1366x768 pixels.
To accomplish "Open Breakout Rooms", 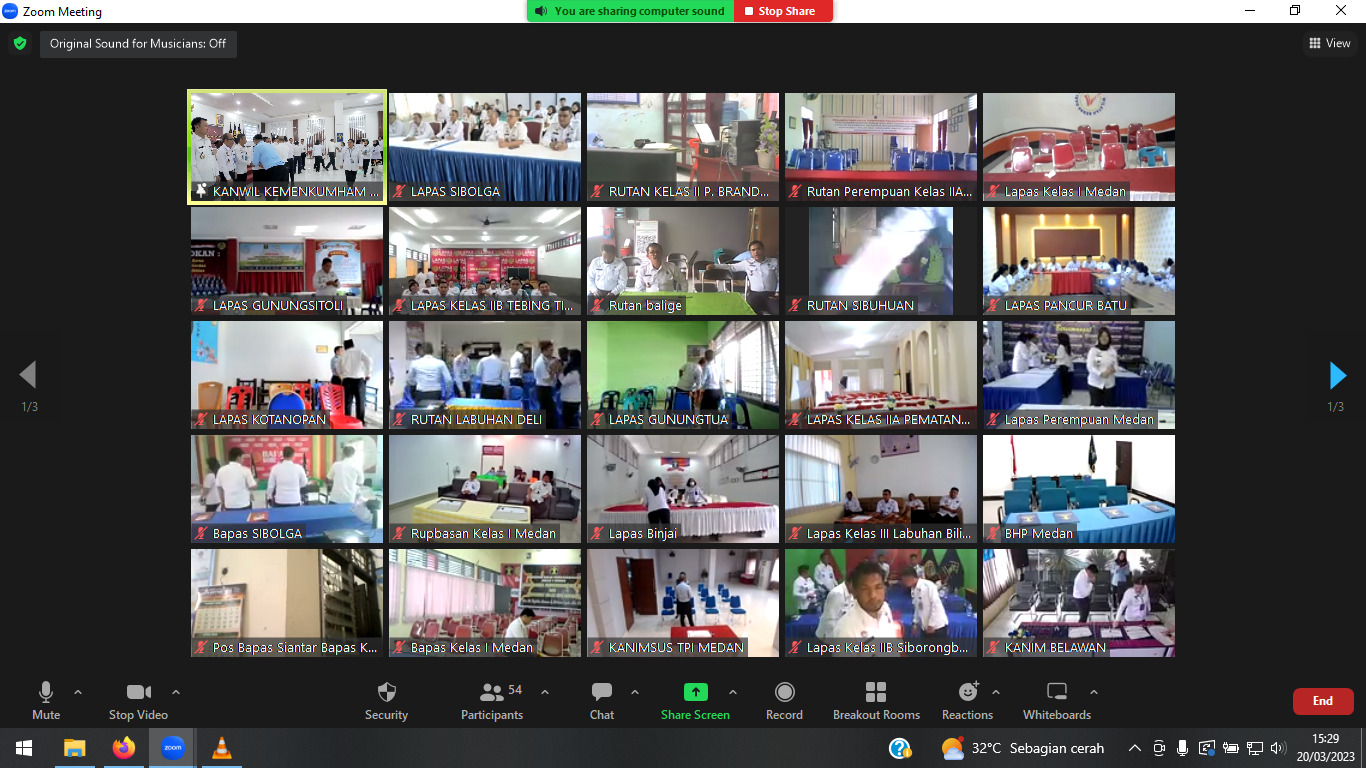I will 876,693.
